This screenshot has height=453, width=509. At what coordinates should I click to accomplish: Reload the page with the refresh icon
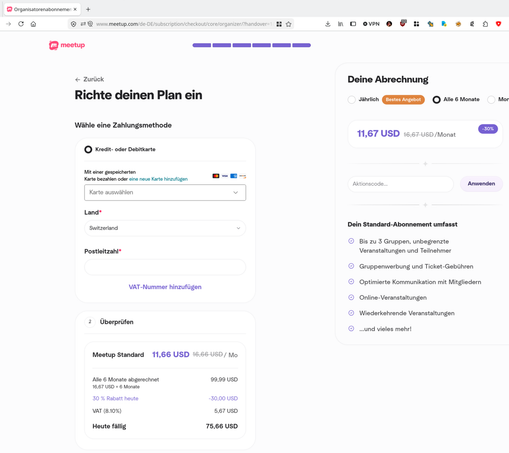pyautogui.click(x=21, y=24)
